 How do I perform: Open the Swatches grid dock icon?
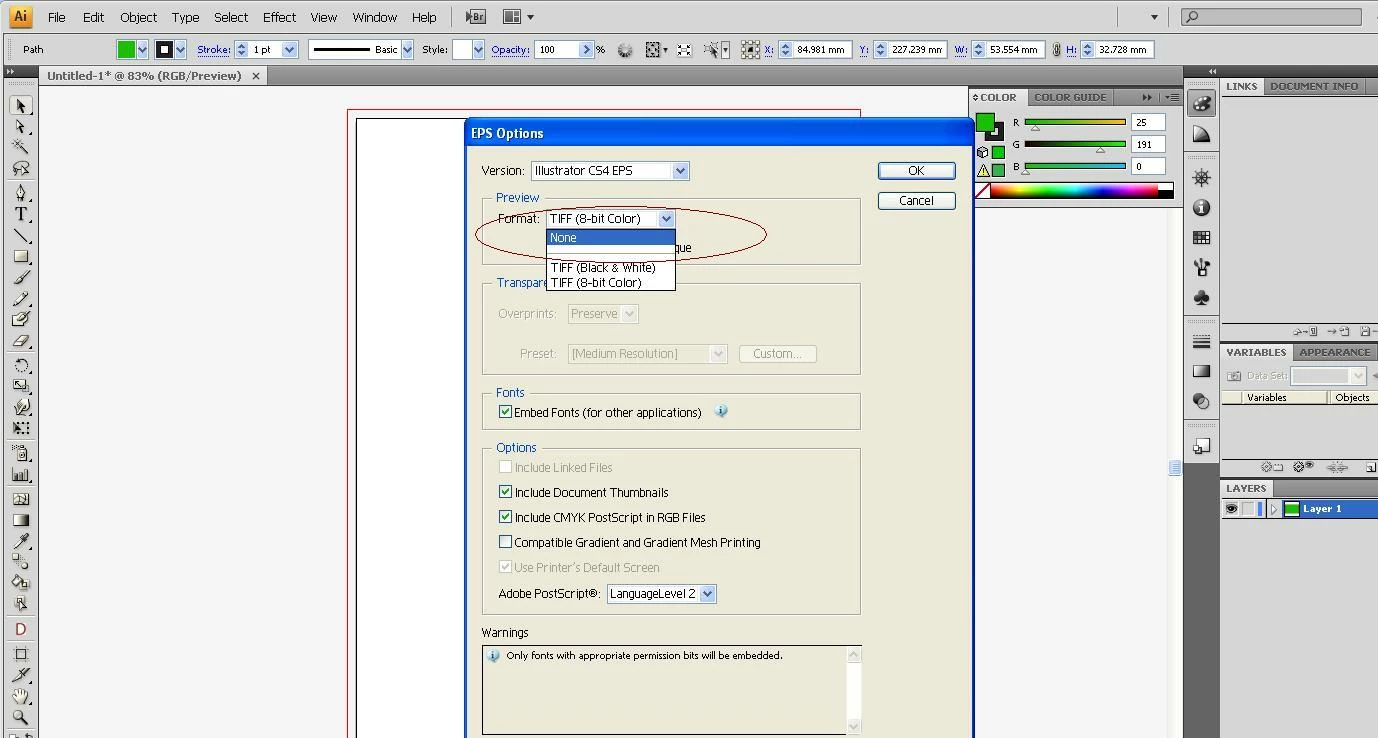pos(1202,238)
